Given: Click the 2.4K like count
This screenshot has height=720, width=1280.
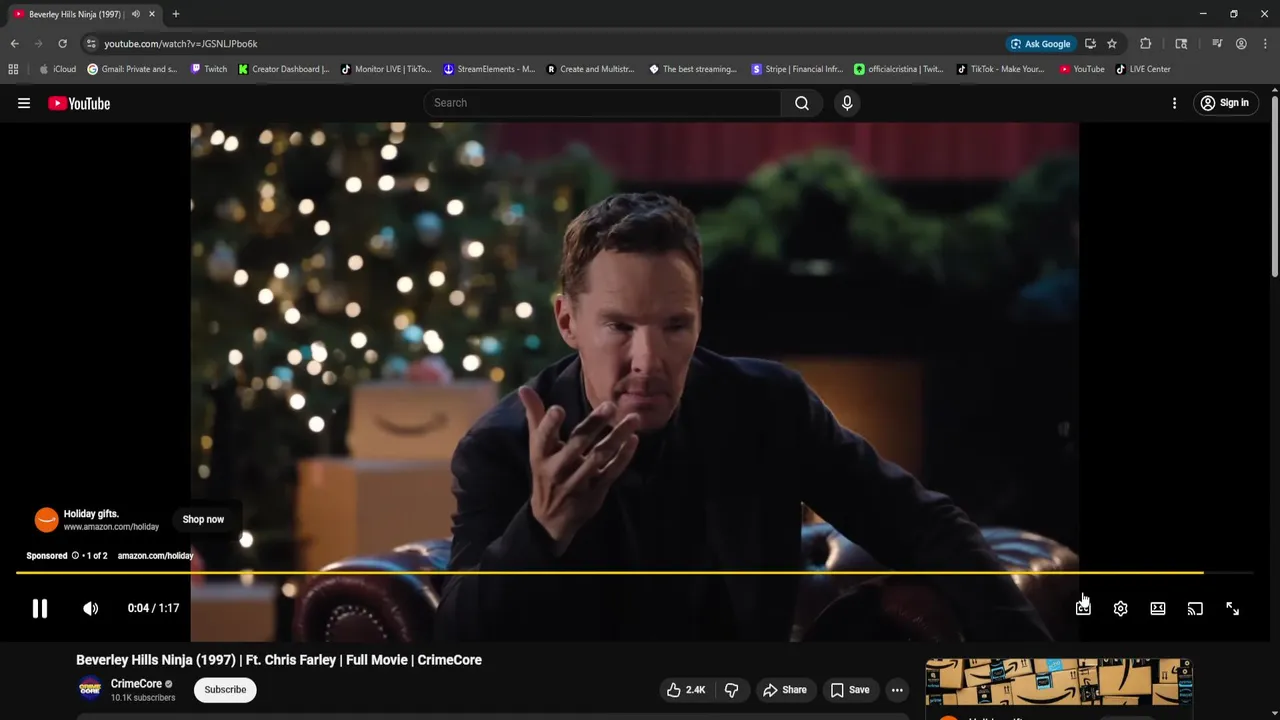Looking at the screenshot, I should [x=696, y=690].
